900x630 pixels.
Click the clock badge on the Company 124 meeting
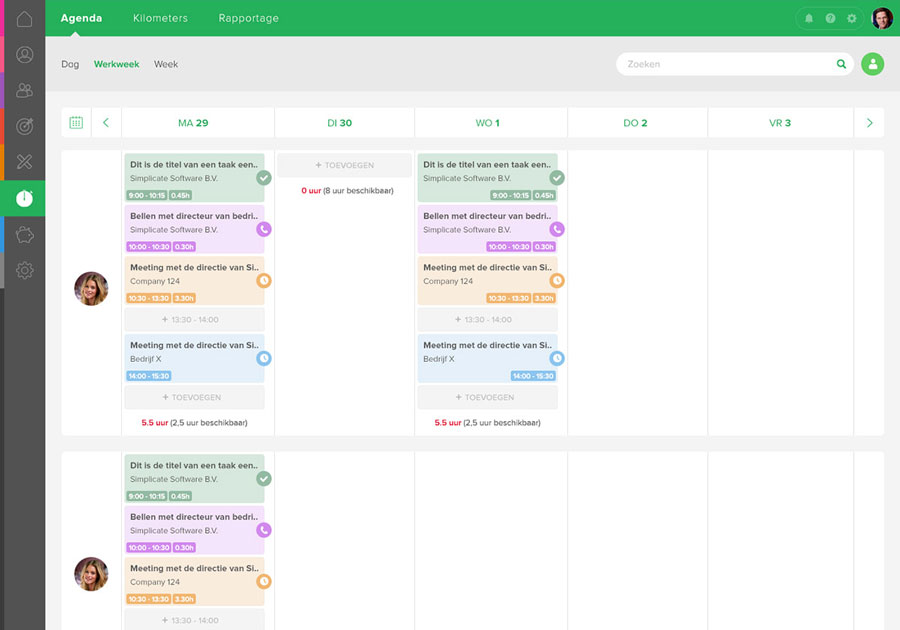[x=262, y=282]
